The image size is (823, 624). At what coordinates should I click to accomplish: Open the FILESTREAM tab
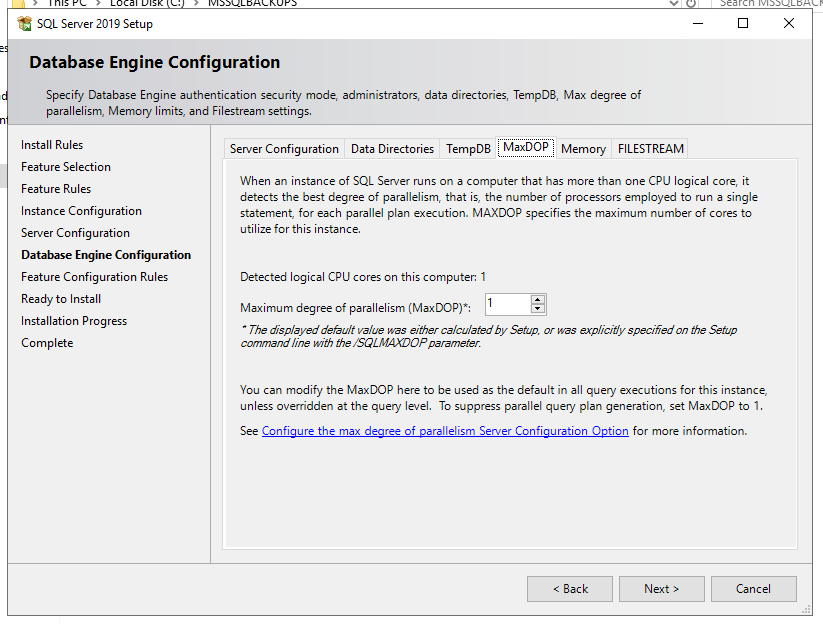tap(650, 149)
